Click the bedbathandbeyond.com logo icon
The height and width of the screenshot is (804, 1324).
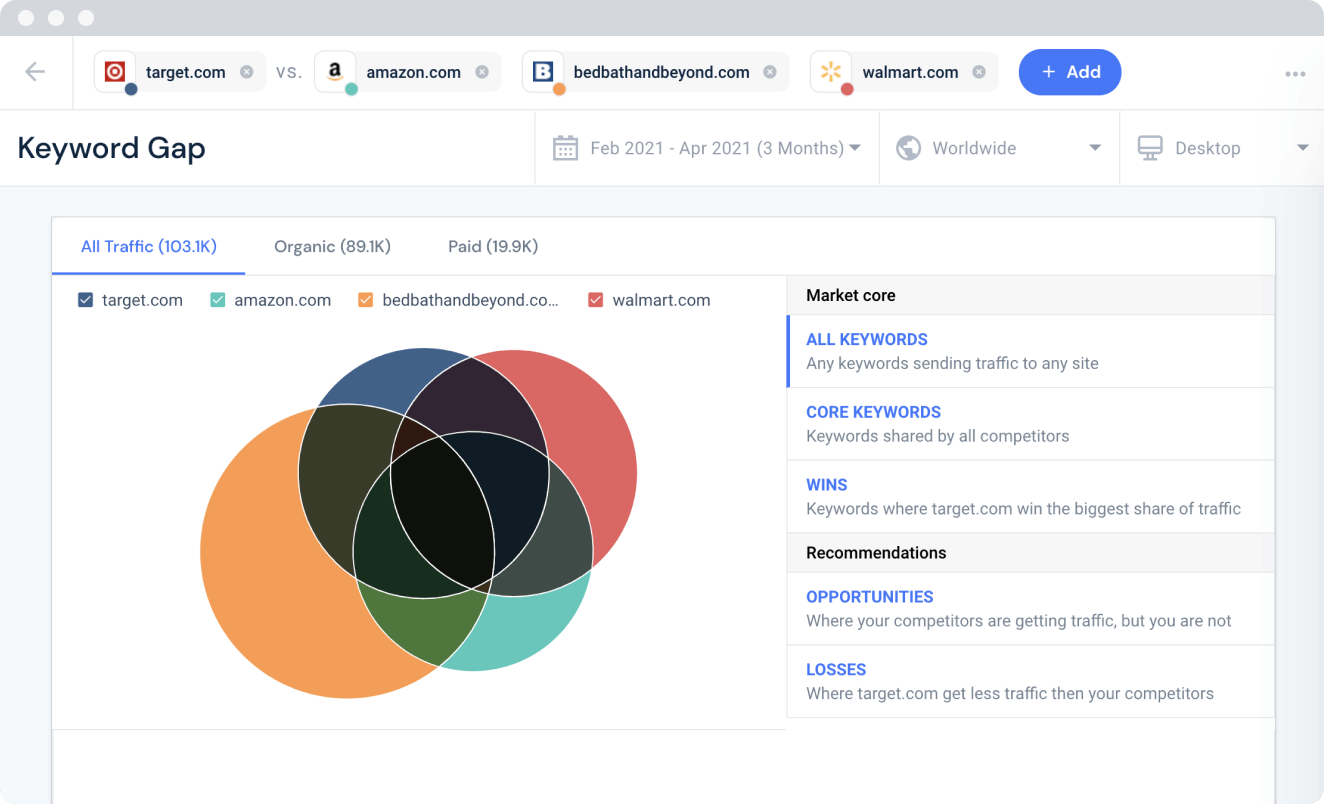click(543, 72)
